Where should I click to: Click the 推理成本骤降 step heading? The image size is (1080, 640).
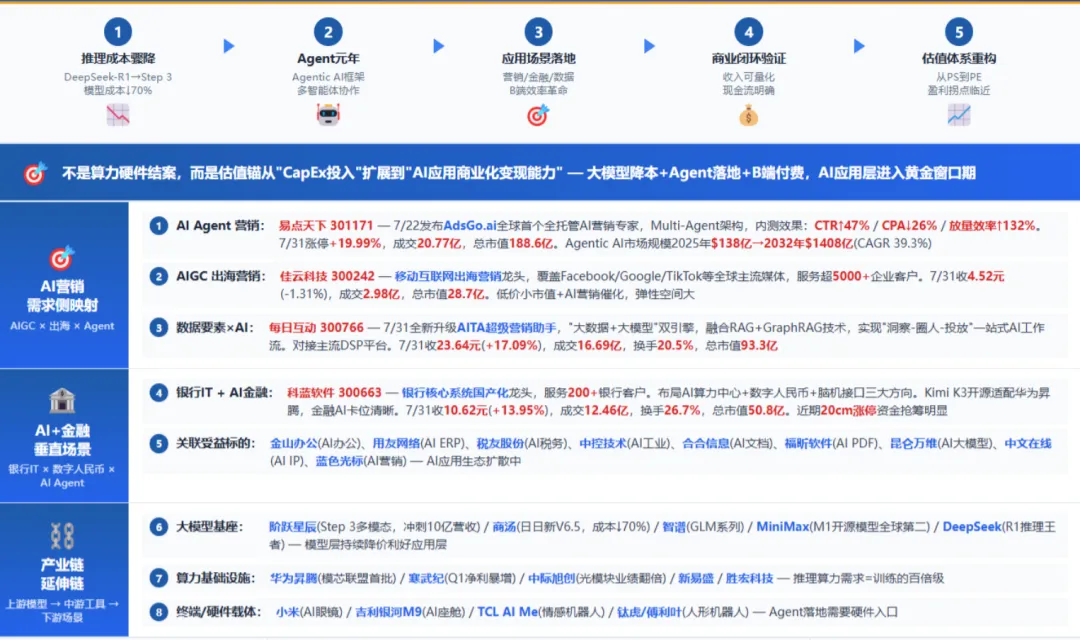(118, 59)
